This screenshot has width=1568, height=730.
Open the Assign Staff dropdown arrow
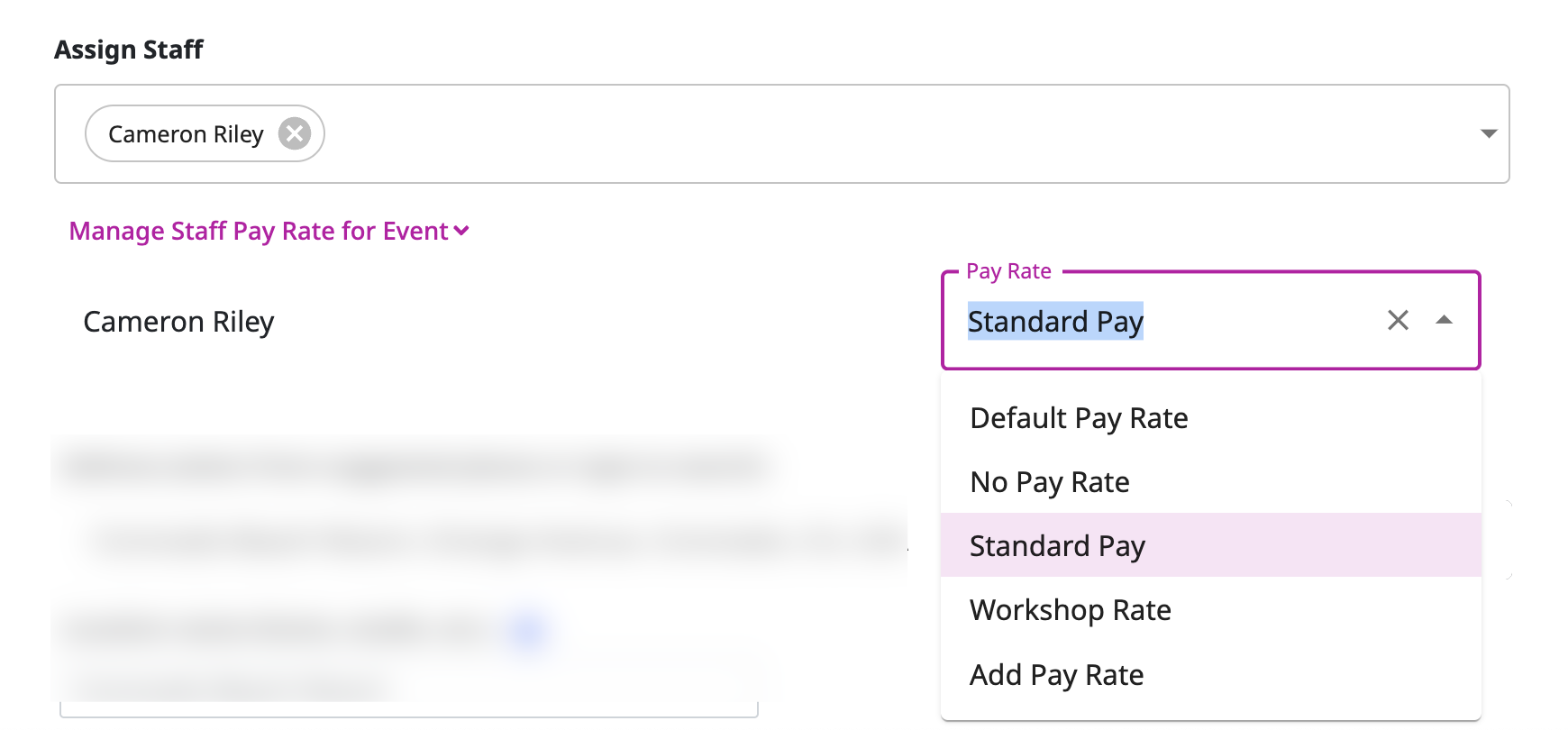click(1488, 134)
